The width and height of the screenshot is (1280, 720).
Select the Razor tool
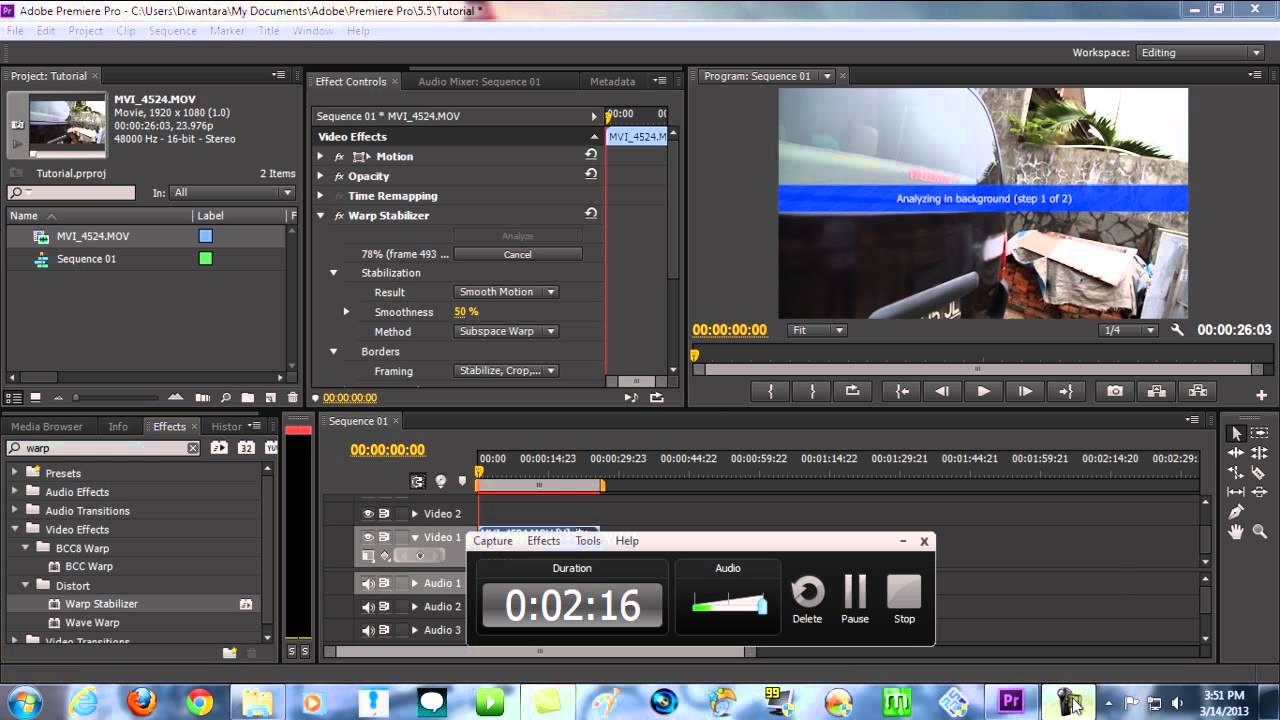click(x=1259, y=472)
